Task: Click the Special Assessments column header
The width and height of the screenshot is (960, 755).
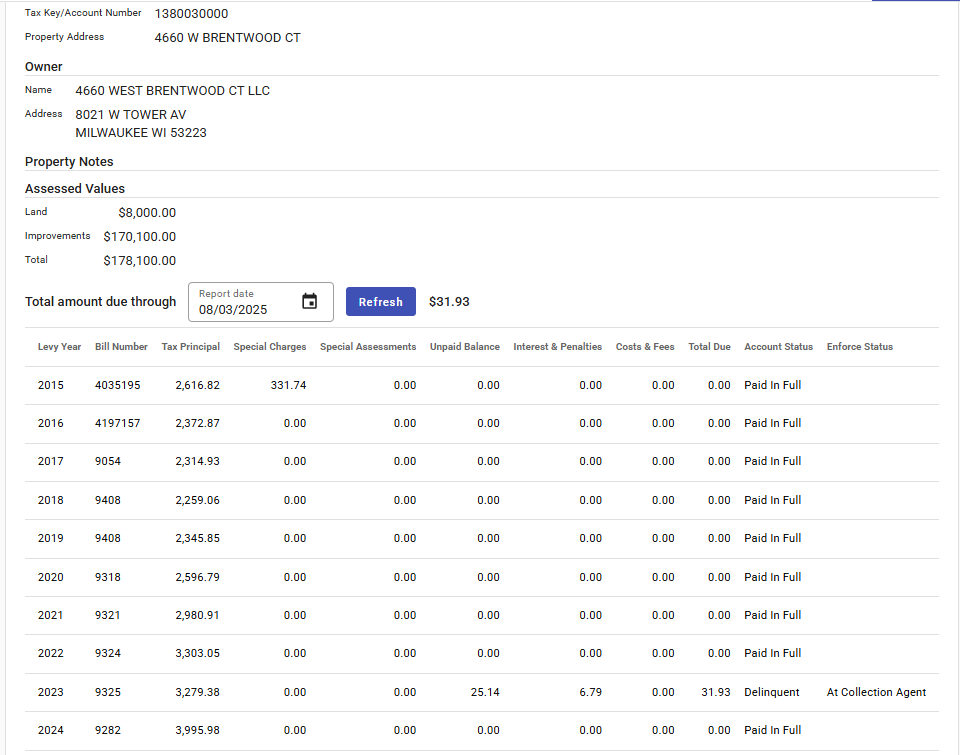Action: 368,347
